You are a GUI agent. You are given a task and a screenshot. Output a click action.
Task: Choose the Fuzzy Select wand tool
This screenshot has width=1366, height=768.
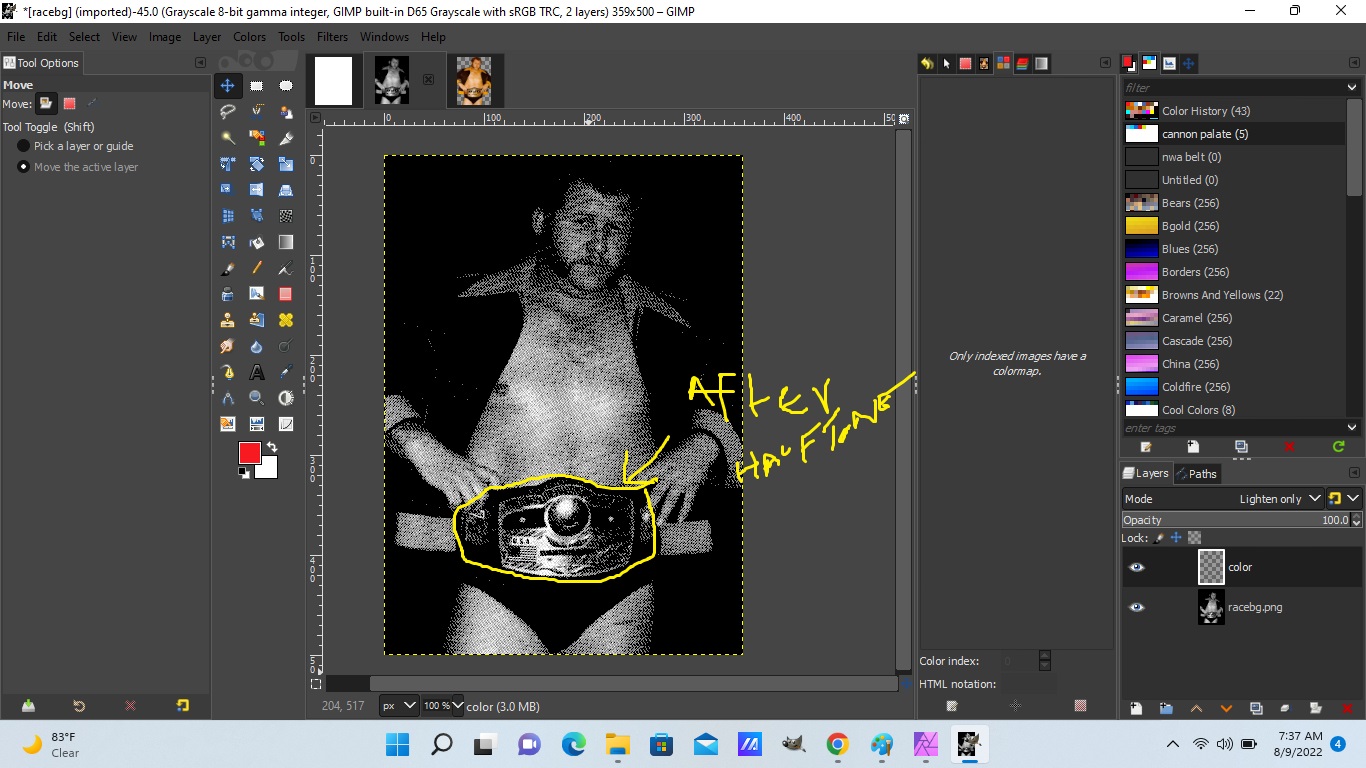pos(228,138)
